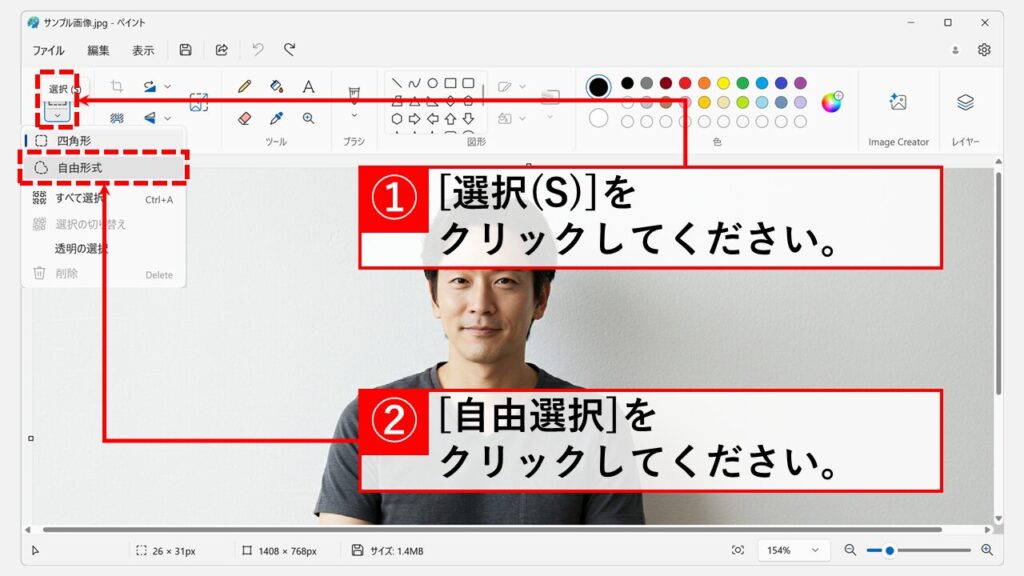The height and width of the screenshot is (576, 1024).
Task: Toggle 透明の選択 (transparent selection) option
Action: click(82, 248)
